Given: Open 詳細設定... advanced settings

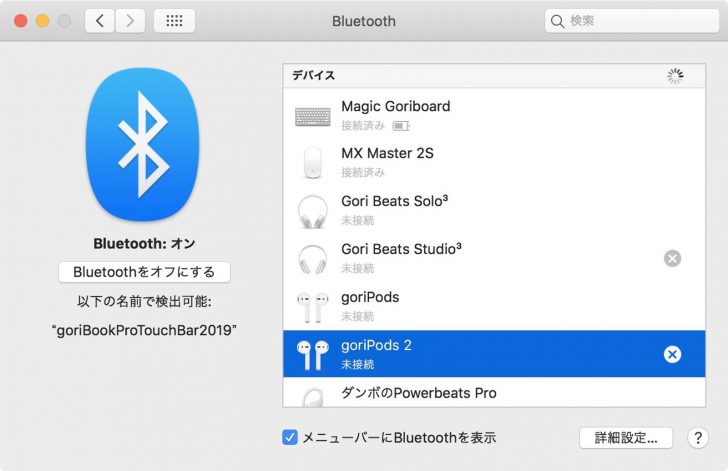Looking at the screenshot, I should pos(626,438).
